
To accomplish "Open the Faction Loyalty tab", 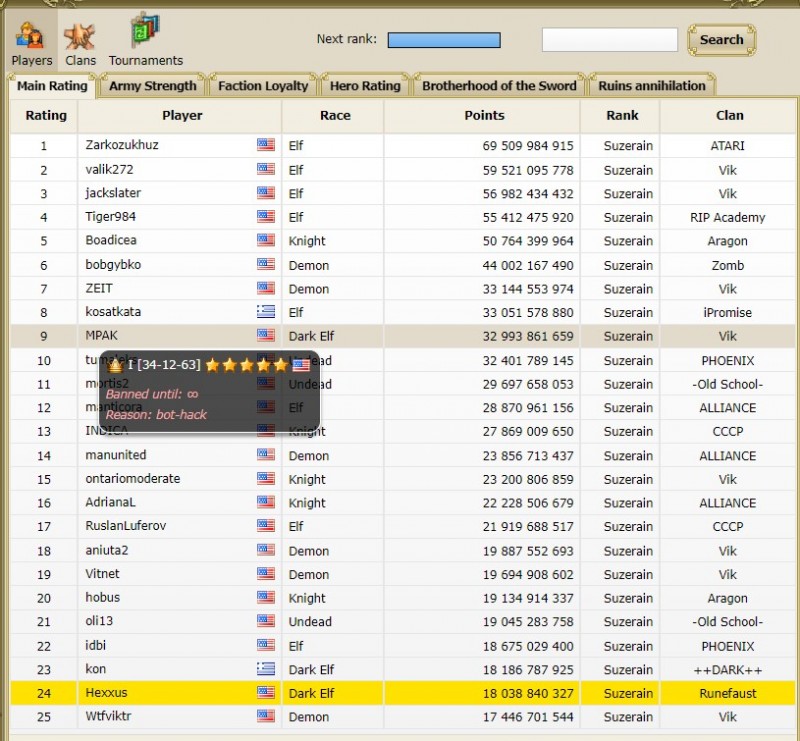I will (262, 86).
